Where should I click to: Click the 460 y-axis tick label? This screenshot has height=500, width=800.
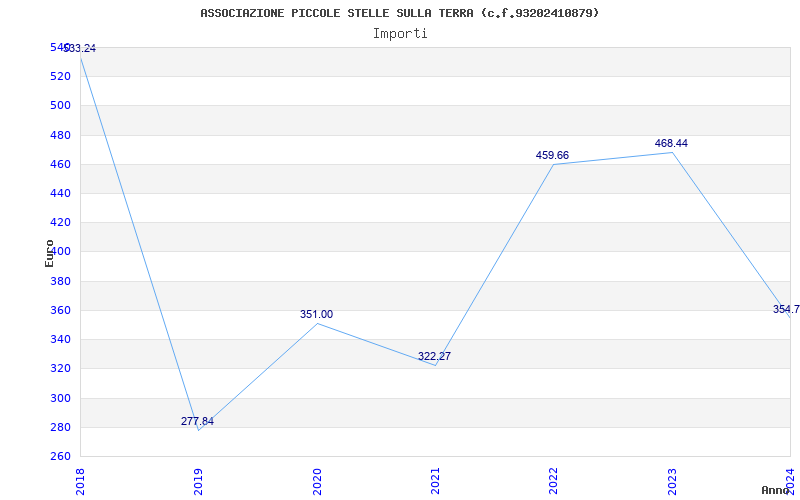tap(60, 164)
